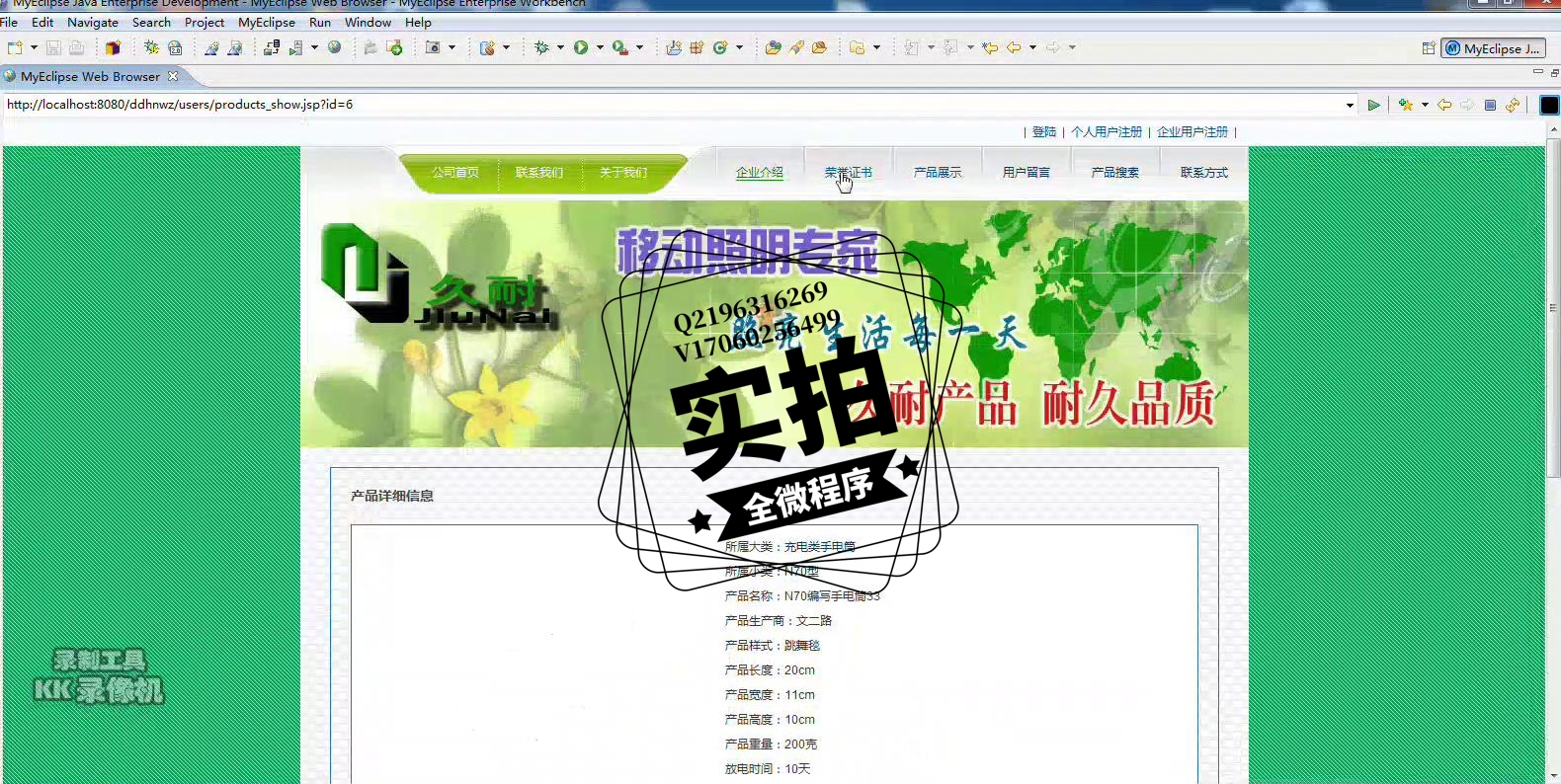This screenshot has width=1561, height=784.
Task: Click the green Run play icon
Action: pos(581,47)
